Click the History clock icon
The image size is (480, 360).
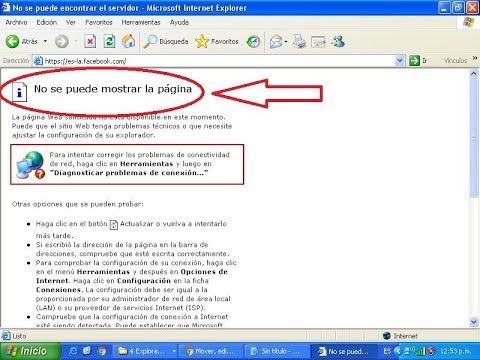pos(253,42)
